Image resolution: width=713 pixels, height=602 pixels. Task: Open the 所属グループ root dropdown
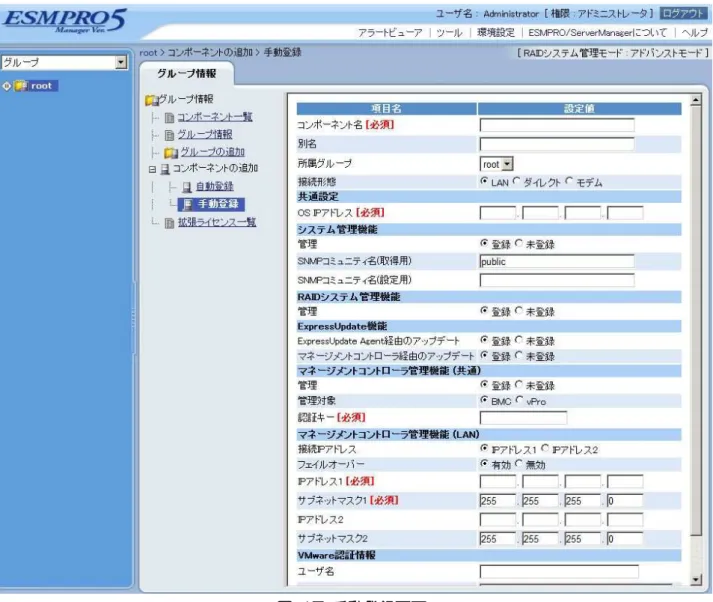click(x=508, y=164)
